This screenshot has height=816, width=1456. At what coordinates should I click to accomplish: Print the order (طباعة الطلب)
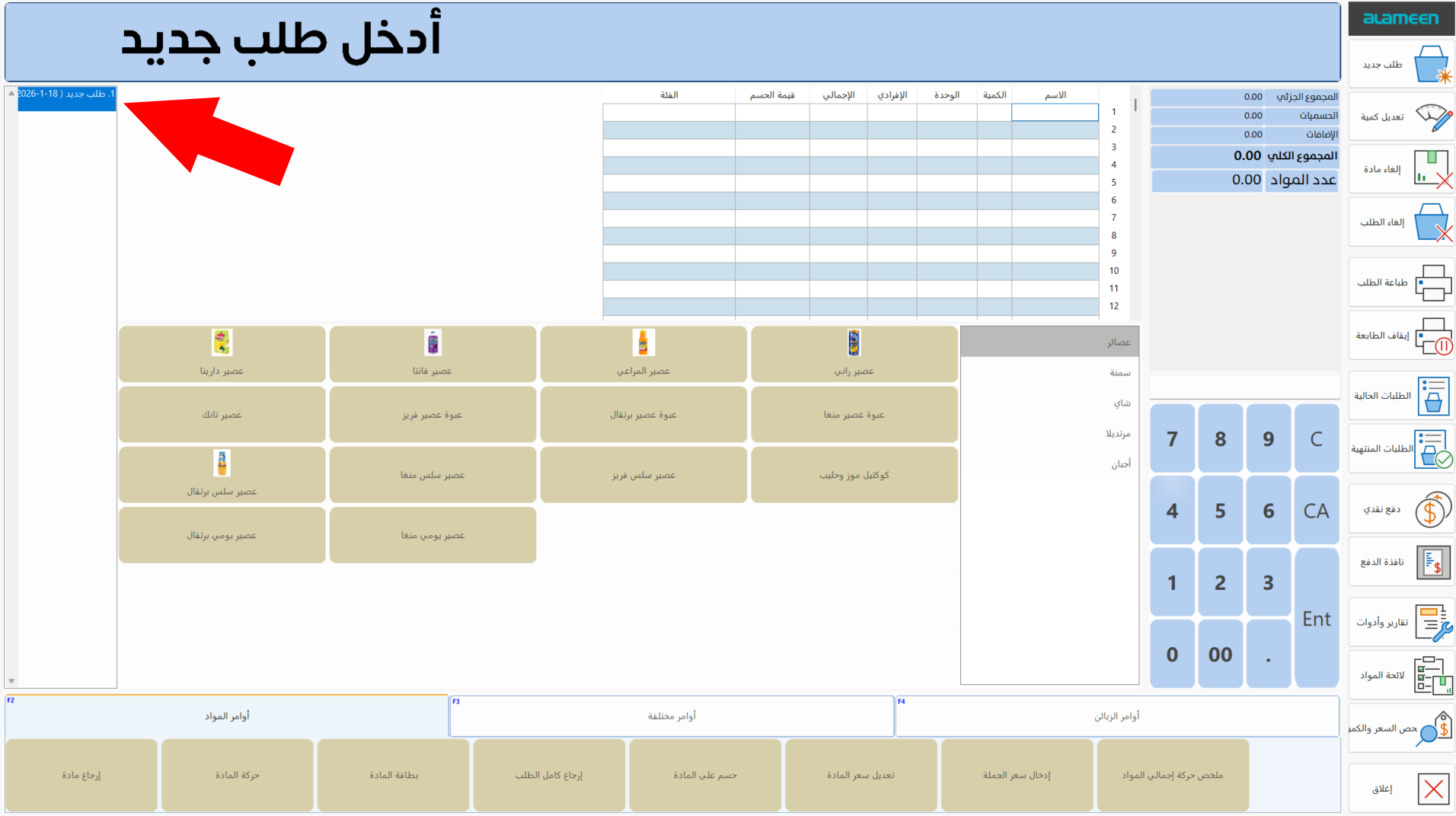click(x=1400, y=282)
